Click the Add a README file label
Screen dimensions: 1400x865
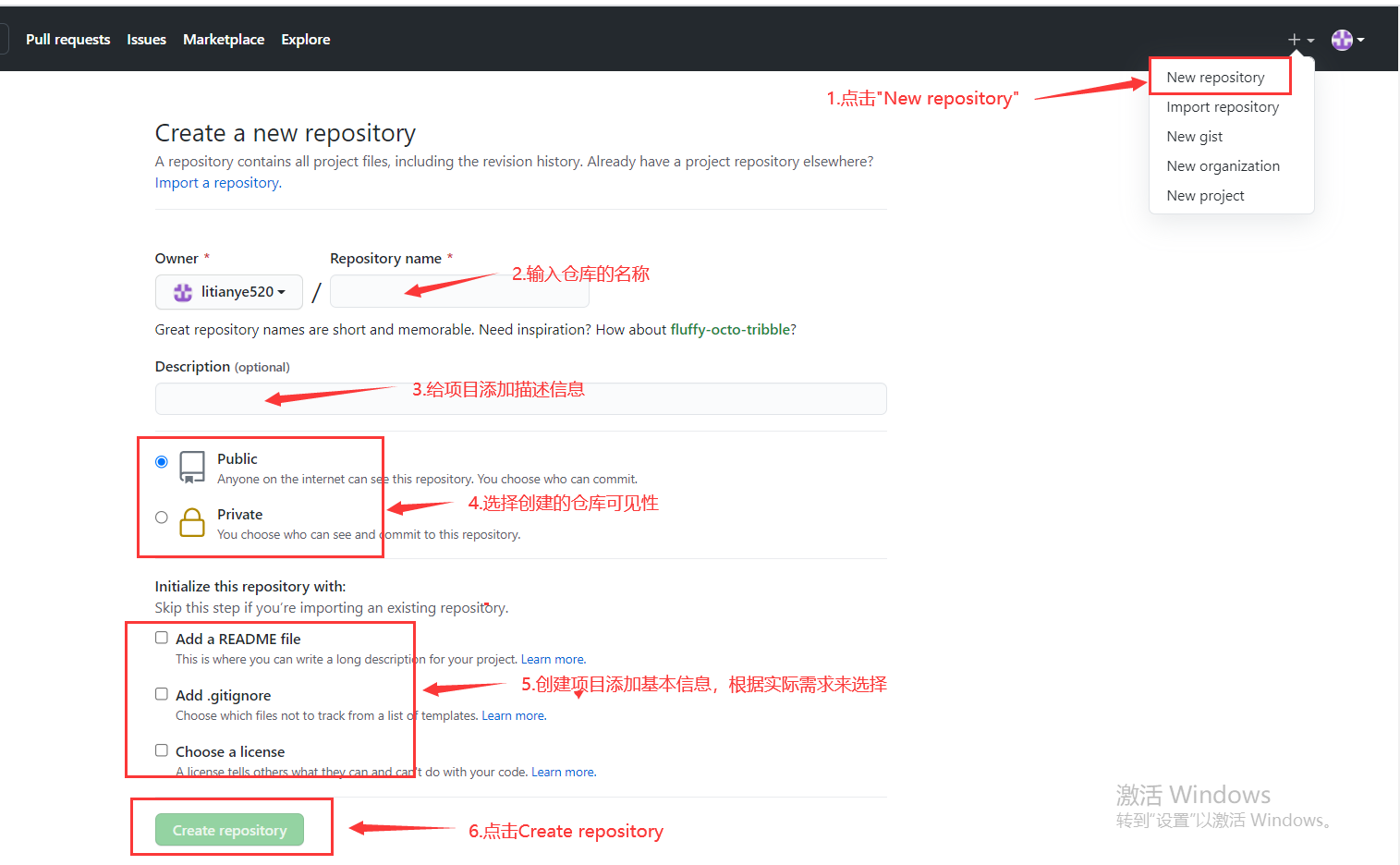coord(238,640)
